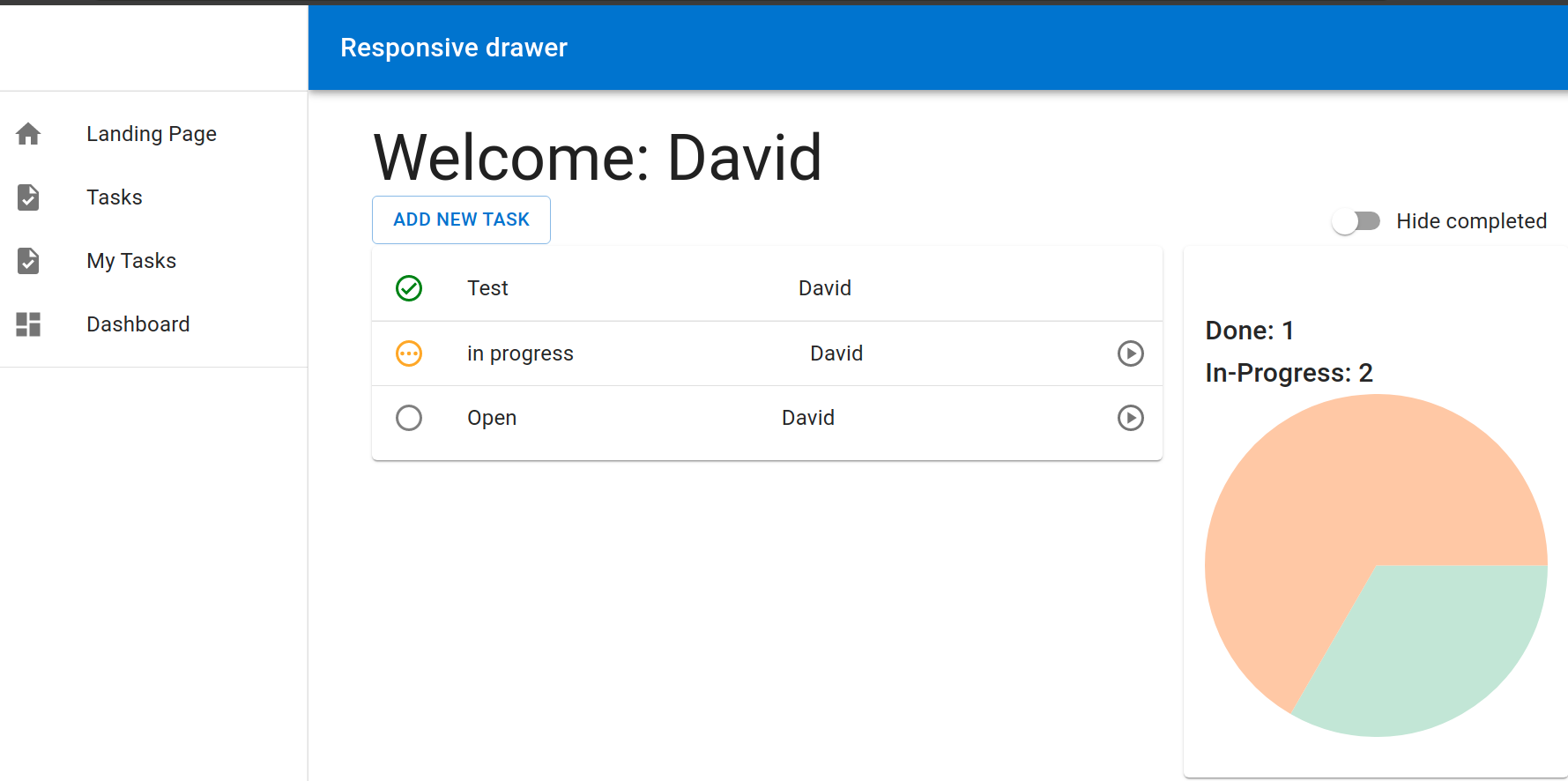Click David assignee on Open row
1568x781 pixels.
tap(808, 418)
